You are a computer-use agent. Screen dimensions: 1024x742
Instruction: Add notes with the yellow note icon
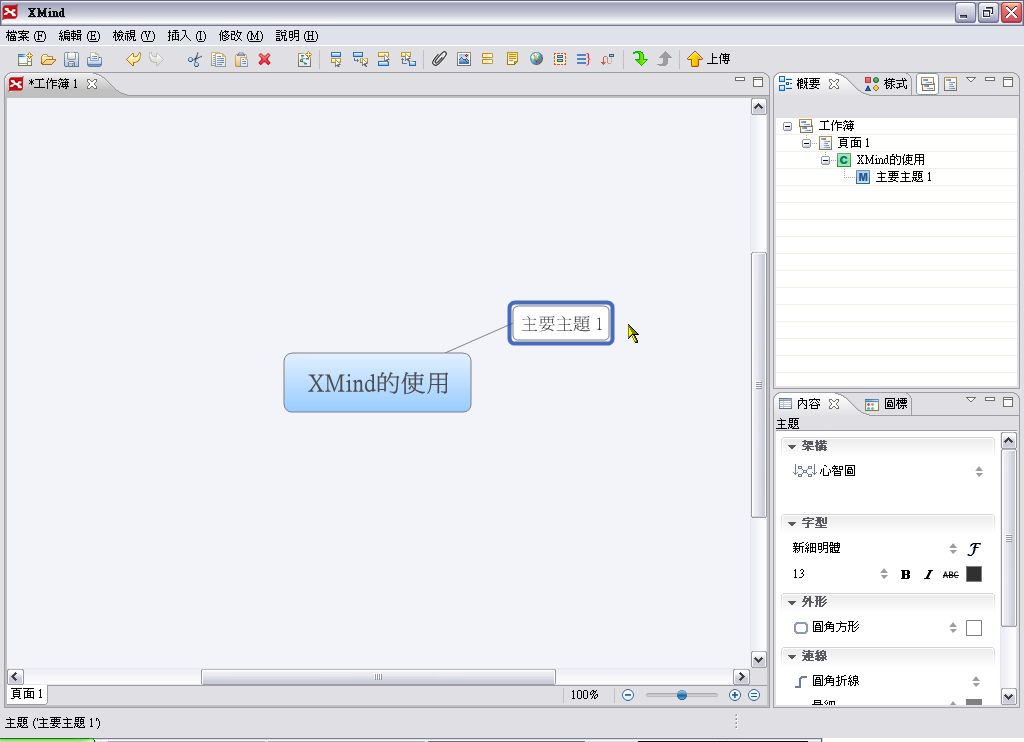pos(512,59)
